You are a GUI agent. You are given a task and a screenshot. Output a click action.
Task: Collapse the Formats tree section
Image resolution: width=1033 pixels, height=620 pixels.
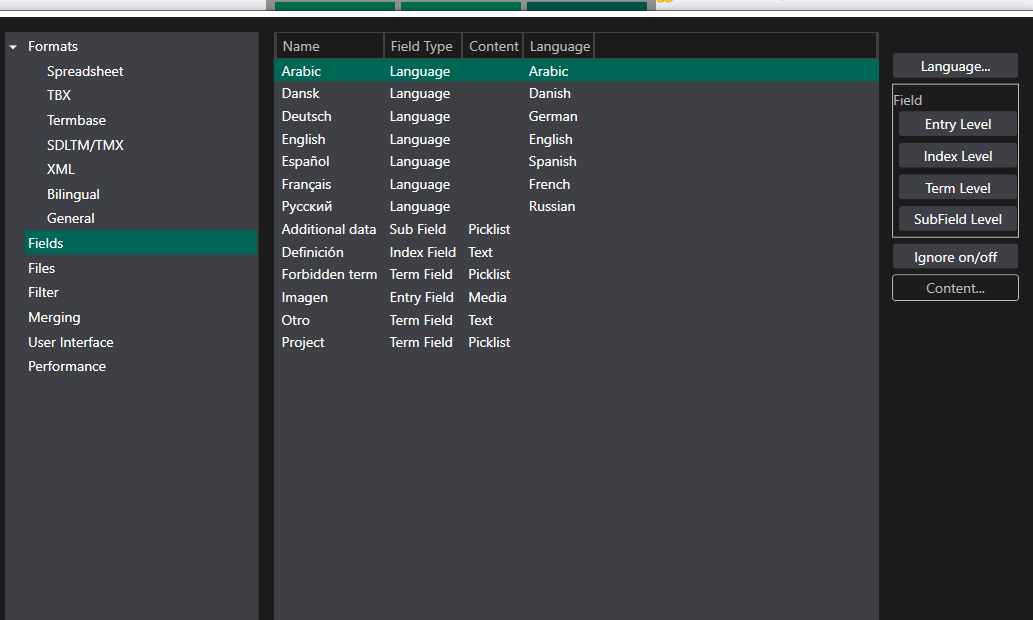(12, 46)
